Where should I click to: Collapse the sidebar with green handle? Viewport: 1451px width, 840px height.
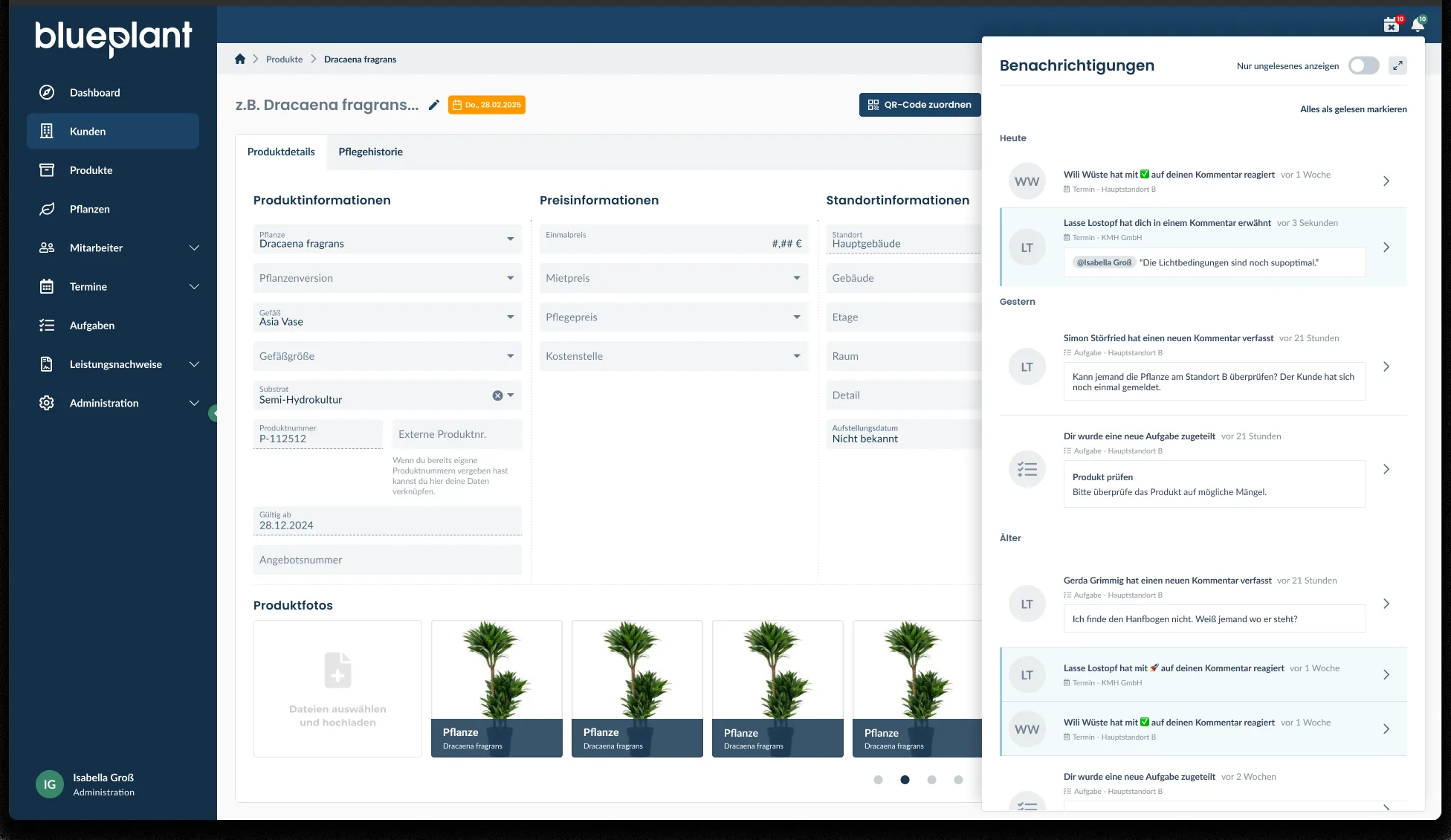pyautogui.click(x=213, y=413)
